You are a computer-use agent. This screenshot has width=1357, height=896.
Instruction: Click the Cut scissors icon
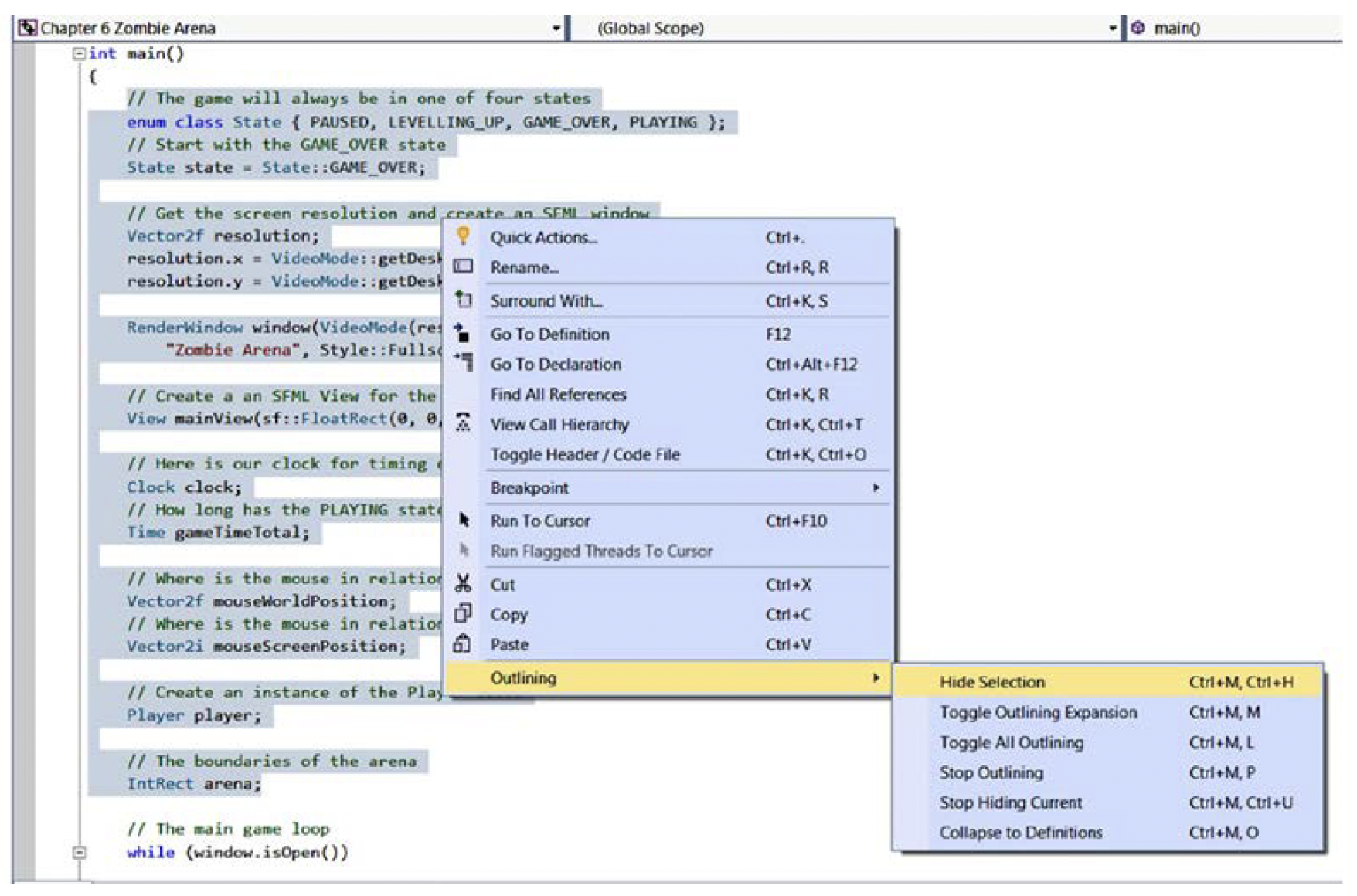pos(463,583)
